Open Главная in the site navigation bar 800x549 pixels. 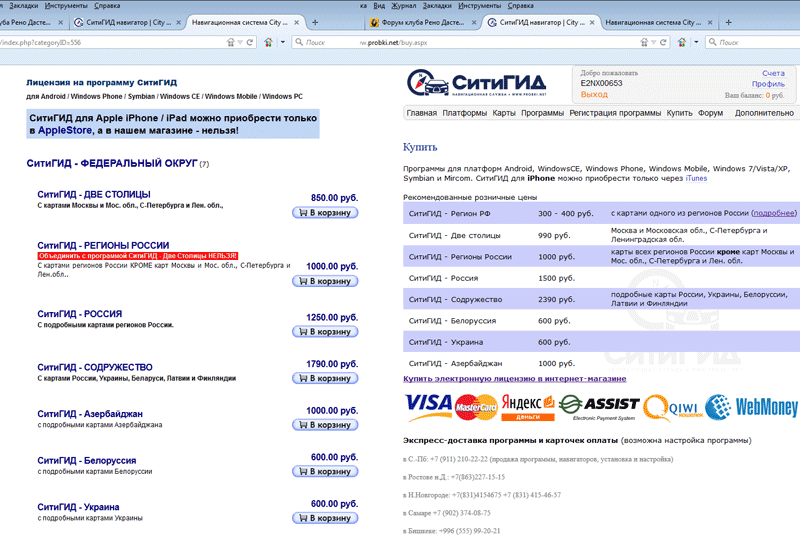pyautogui.click(x=421, y=113)
